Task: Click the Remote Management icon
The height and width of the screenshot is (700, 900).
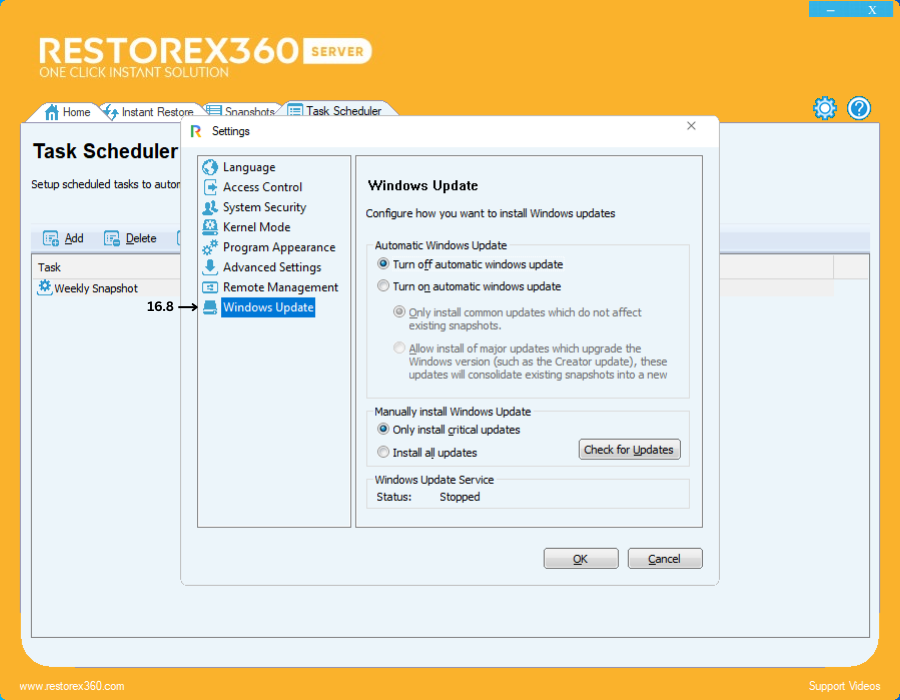Action: pos(210,287)
